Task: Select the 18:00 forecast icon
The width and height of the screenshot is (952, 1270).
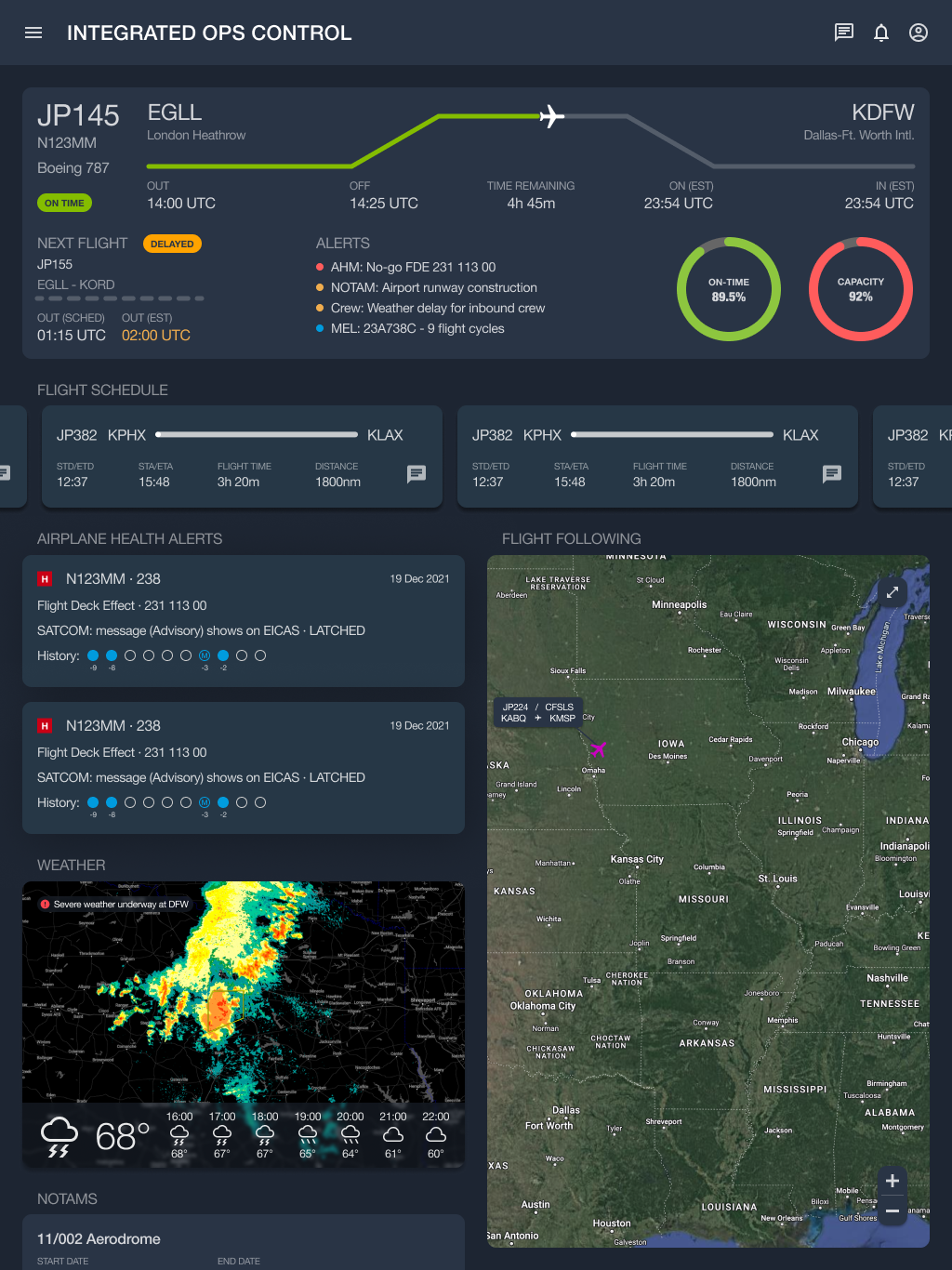Action: coord(265,1135)
